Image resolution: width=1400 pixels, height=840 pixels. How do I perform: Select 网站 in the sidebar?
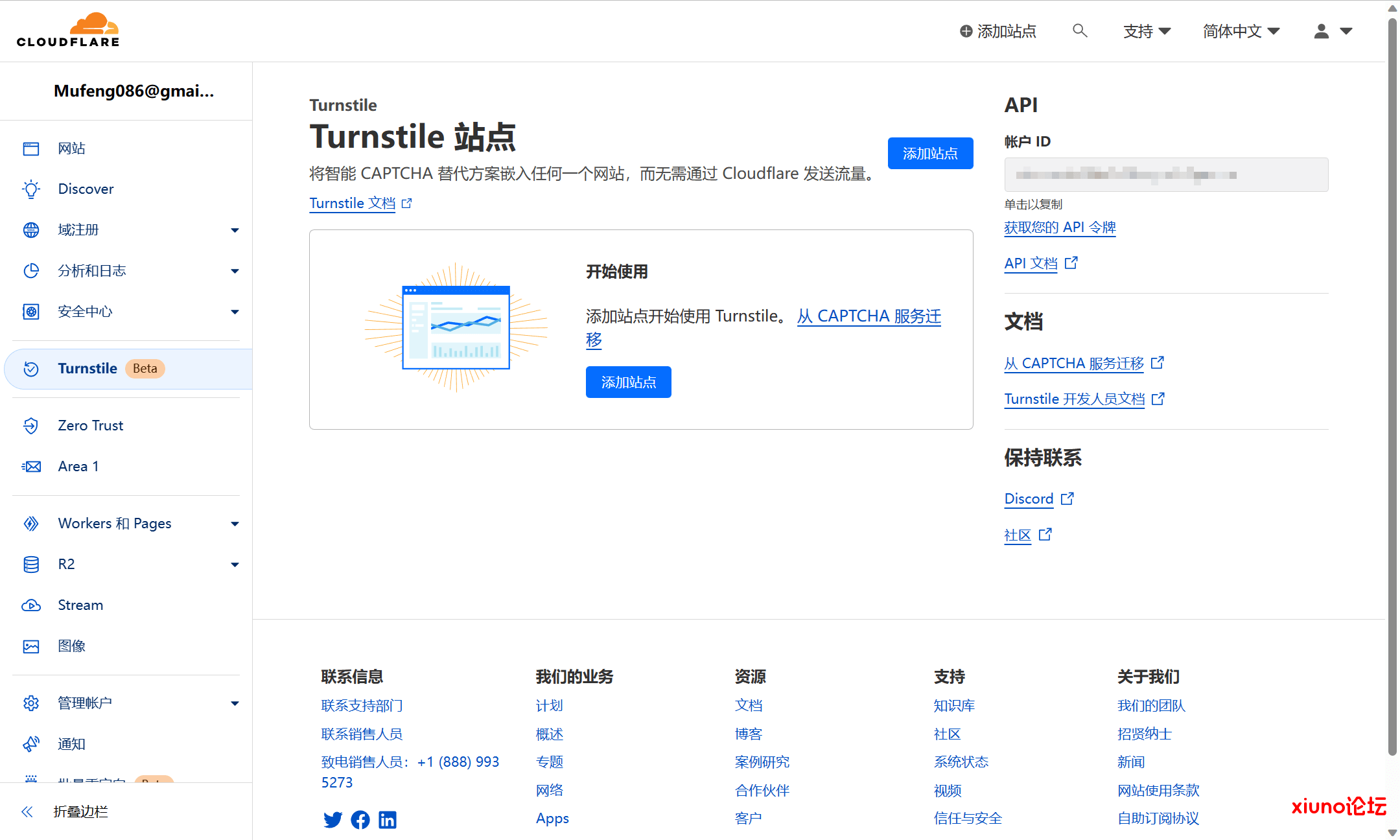click(72, 148)
